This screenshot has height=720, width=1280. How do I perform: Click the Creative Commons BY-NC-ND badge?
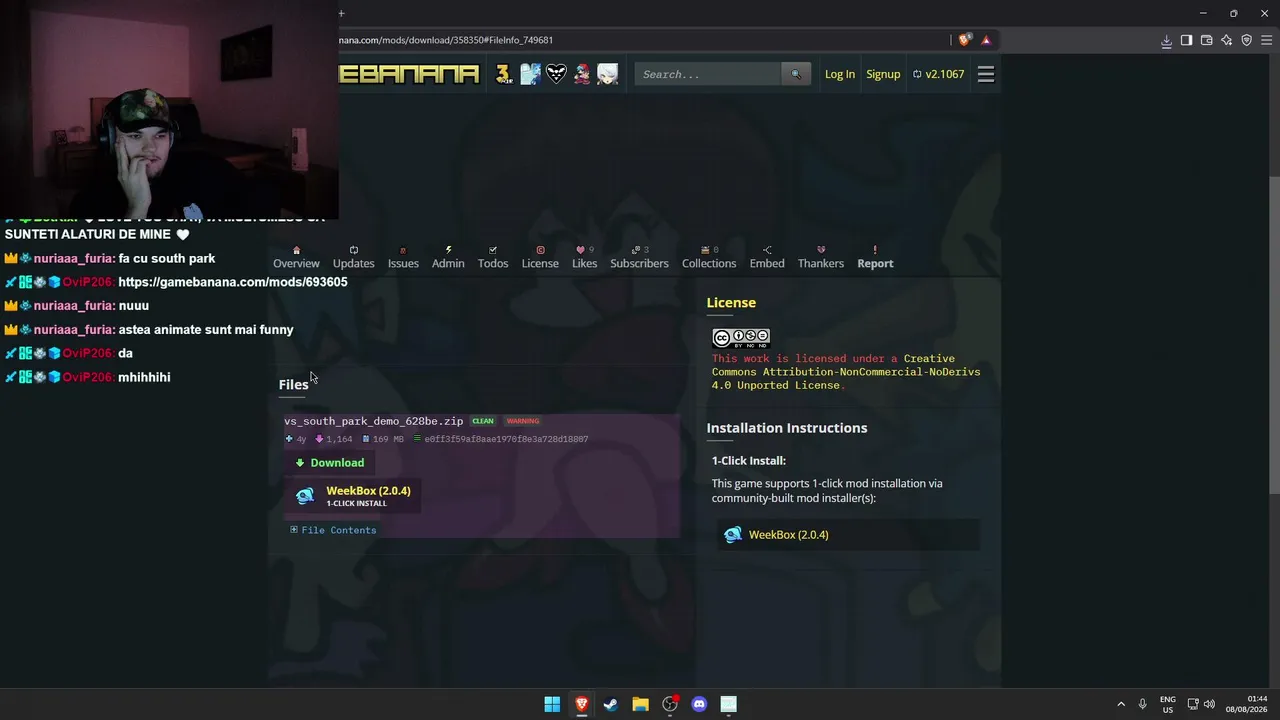(741, 337)
